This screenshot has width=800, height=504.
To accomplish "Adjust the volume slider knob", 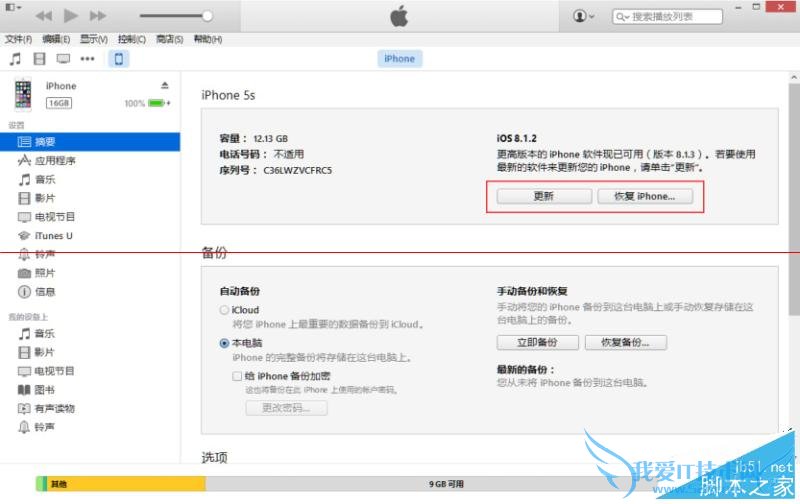I will click(207, 16).
